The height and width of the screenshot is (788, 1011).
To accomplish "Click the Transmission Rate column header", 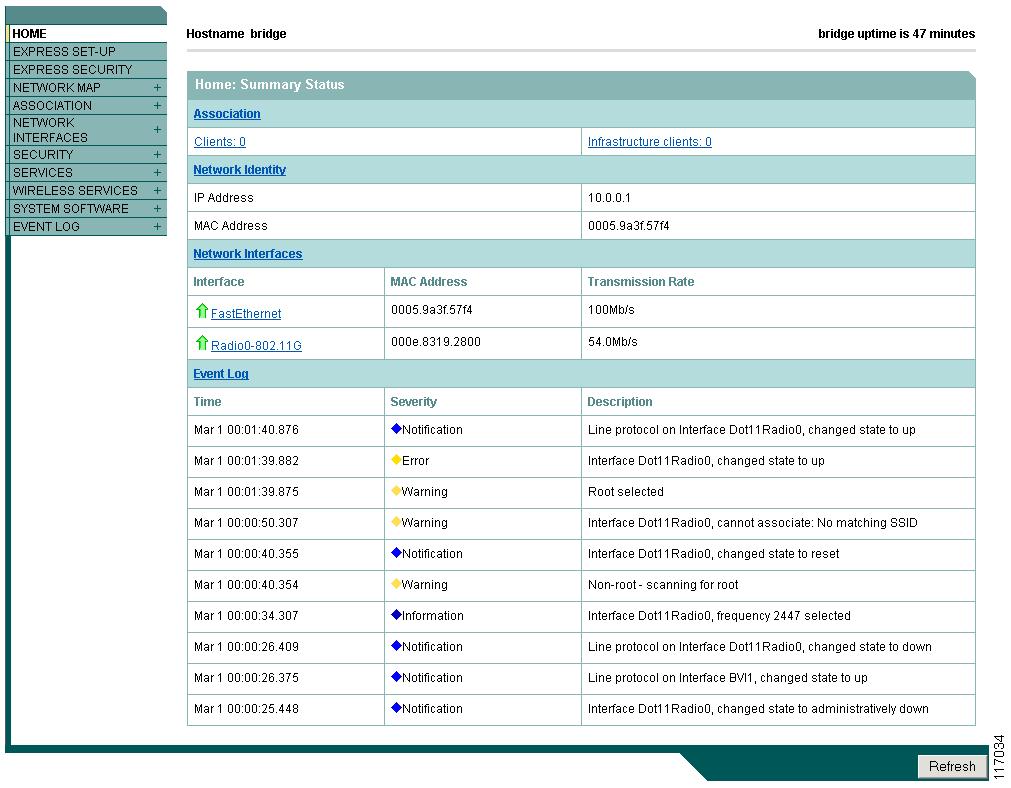I will click(640, 282).
